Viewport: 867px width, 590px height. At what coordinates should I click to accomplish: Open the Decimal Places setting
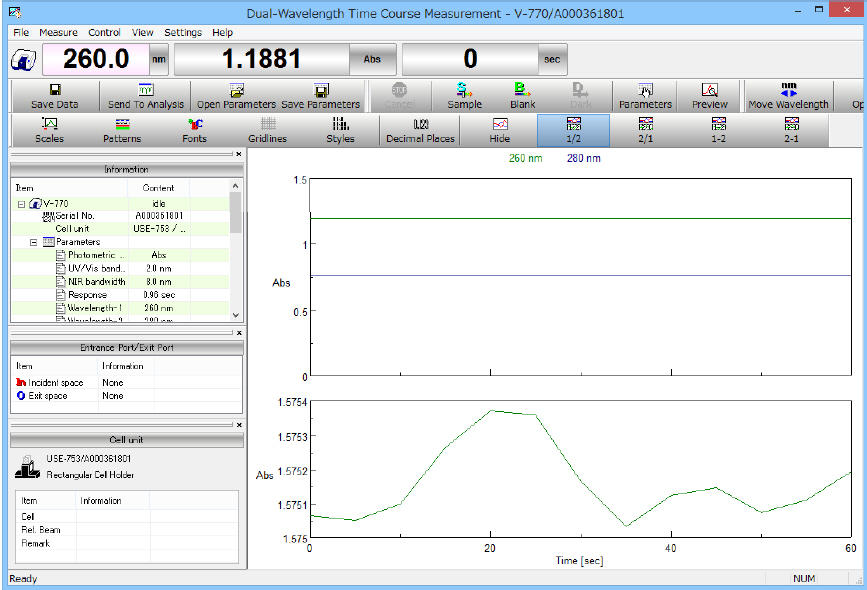click(x=420, y=130)
